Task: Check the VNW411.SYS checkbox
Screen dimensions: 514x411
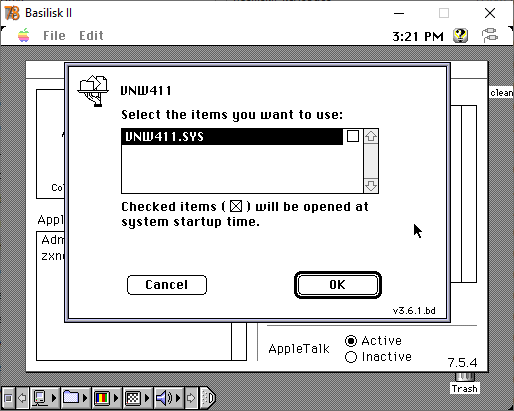Action: [353, 136]
